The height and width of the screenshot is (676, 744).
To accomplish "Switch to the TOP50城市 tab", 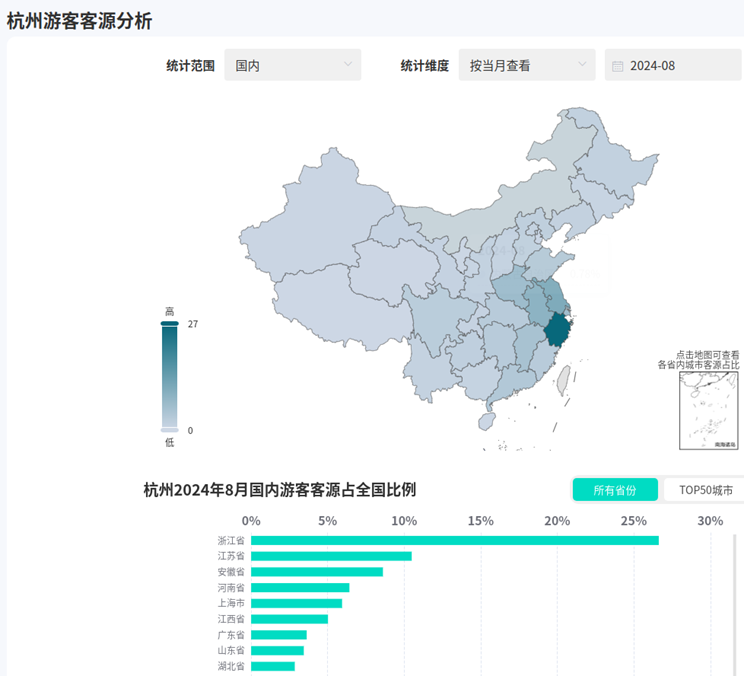I will point(705,490).
